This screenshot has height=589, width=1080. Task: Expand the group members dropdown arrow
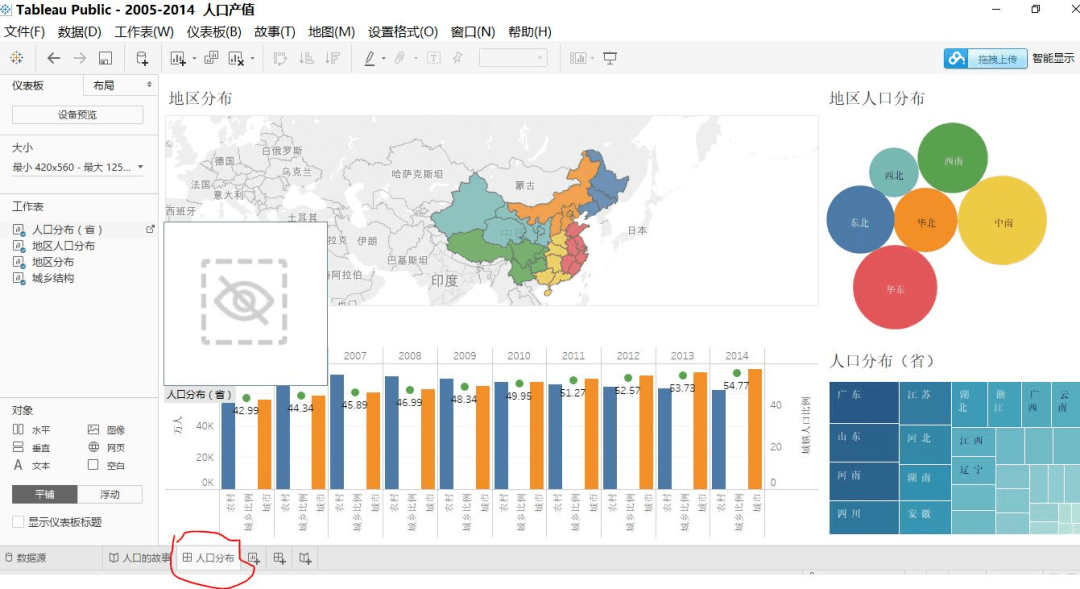tap(415, 59)
